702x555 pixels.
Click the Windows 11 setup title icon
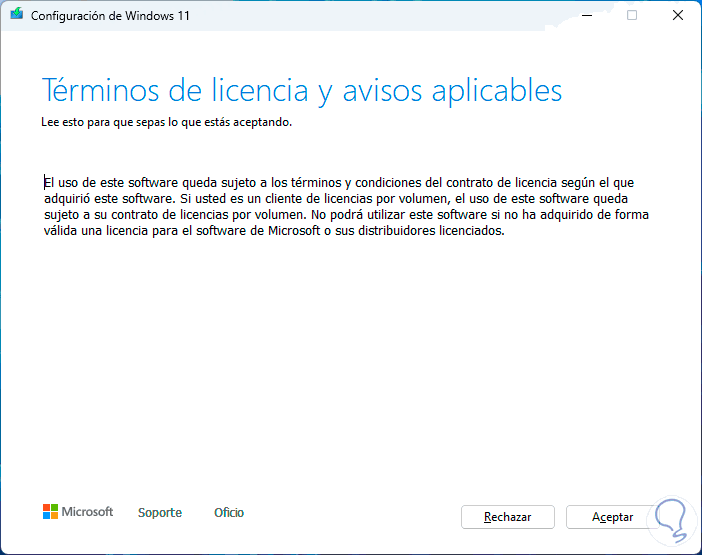(x=17, y=14)
